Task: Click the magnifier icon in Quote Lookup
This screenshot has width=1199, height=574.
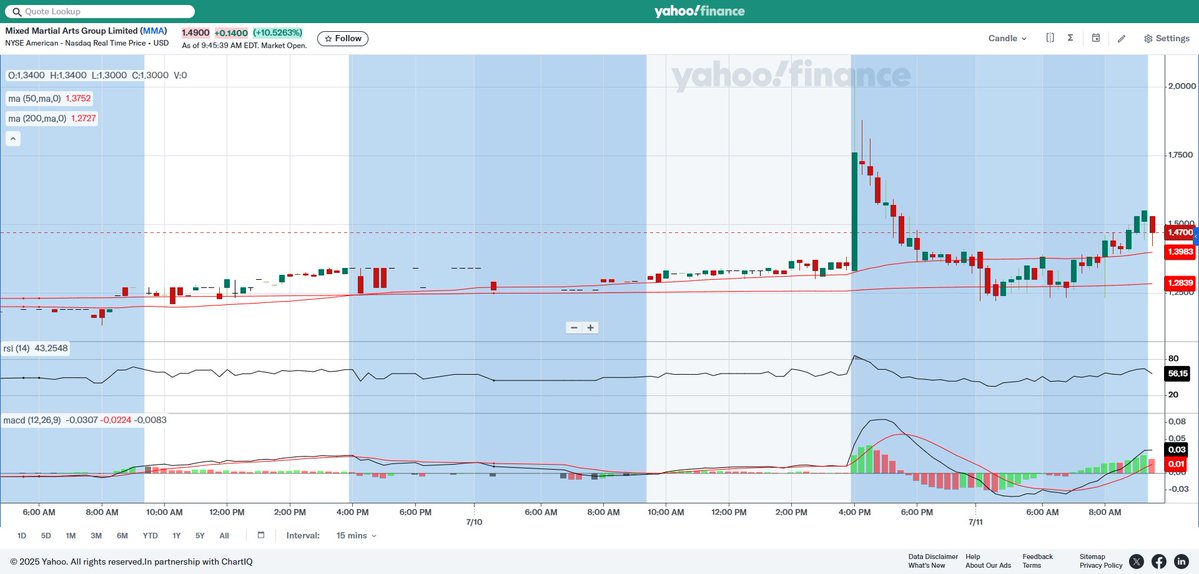Action: (x=16, y=12)
